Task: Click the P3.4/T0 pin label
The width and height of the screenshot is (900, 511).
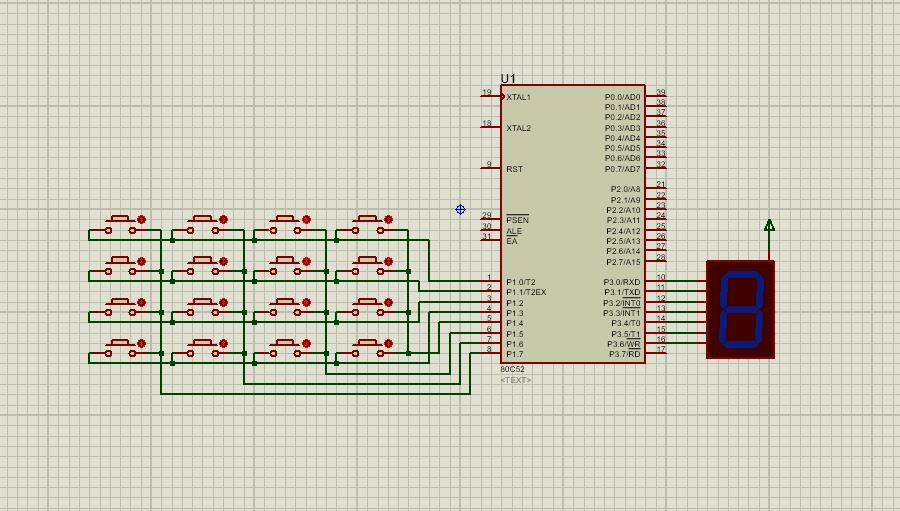Action: 624,323
